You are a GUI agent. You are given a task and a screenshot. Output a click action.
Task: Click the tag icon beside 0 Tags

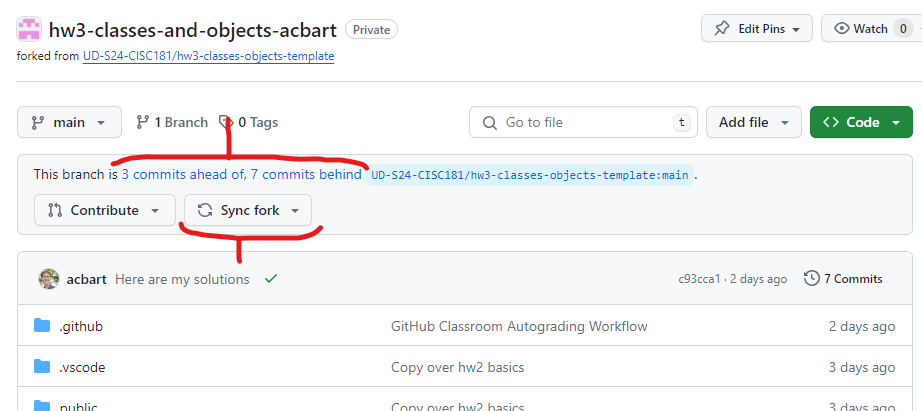pos(226,122)
